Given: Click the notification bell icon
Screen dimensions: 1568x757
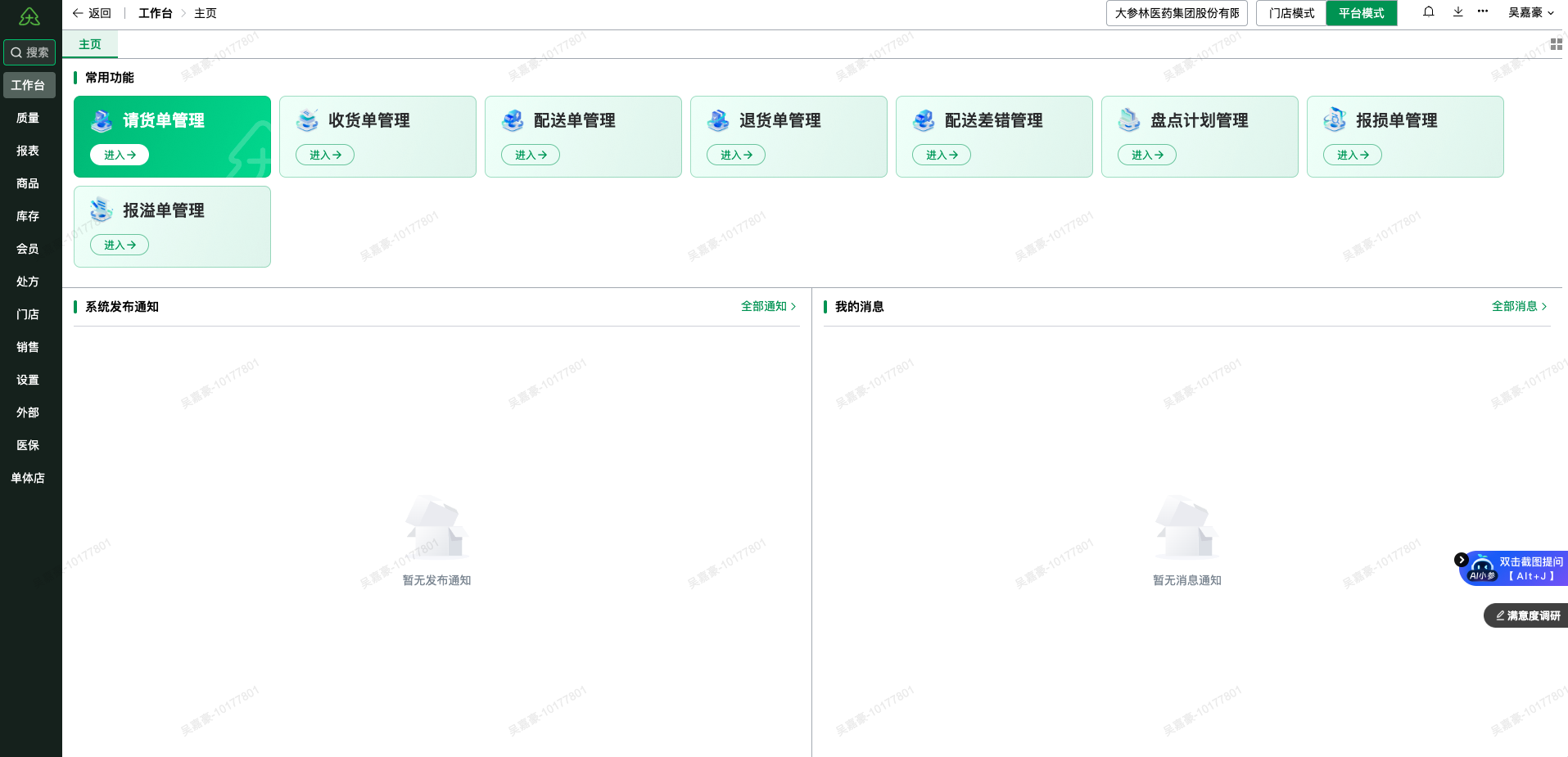Looking at the screenshot, I should click(1428, 12).
